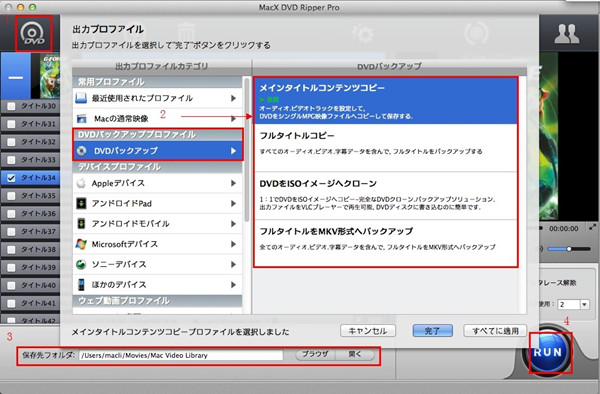
Task: Toggle checkbox for タイトル31
Action: pyautogui.click(x=11, y=124)
